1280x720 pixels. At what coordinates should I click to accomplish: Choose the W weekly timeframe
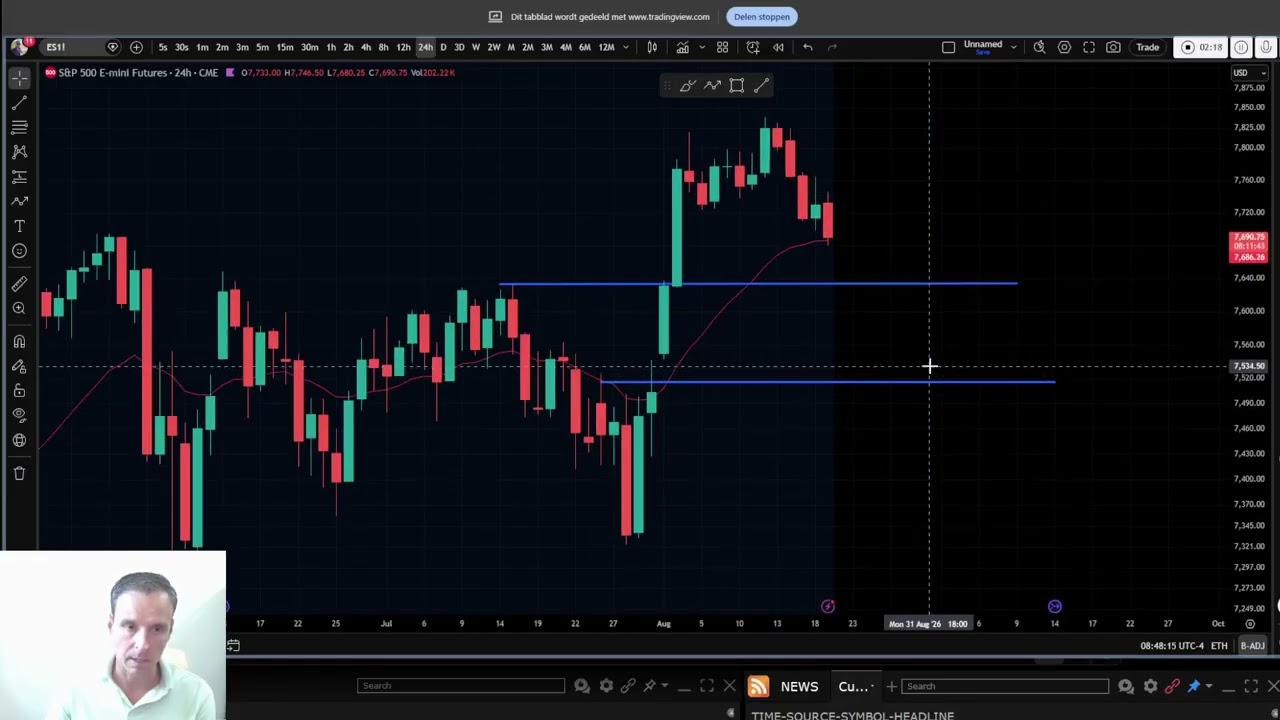click(x=476, y=47)
